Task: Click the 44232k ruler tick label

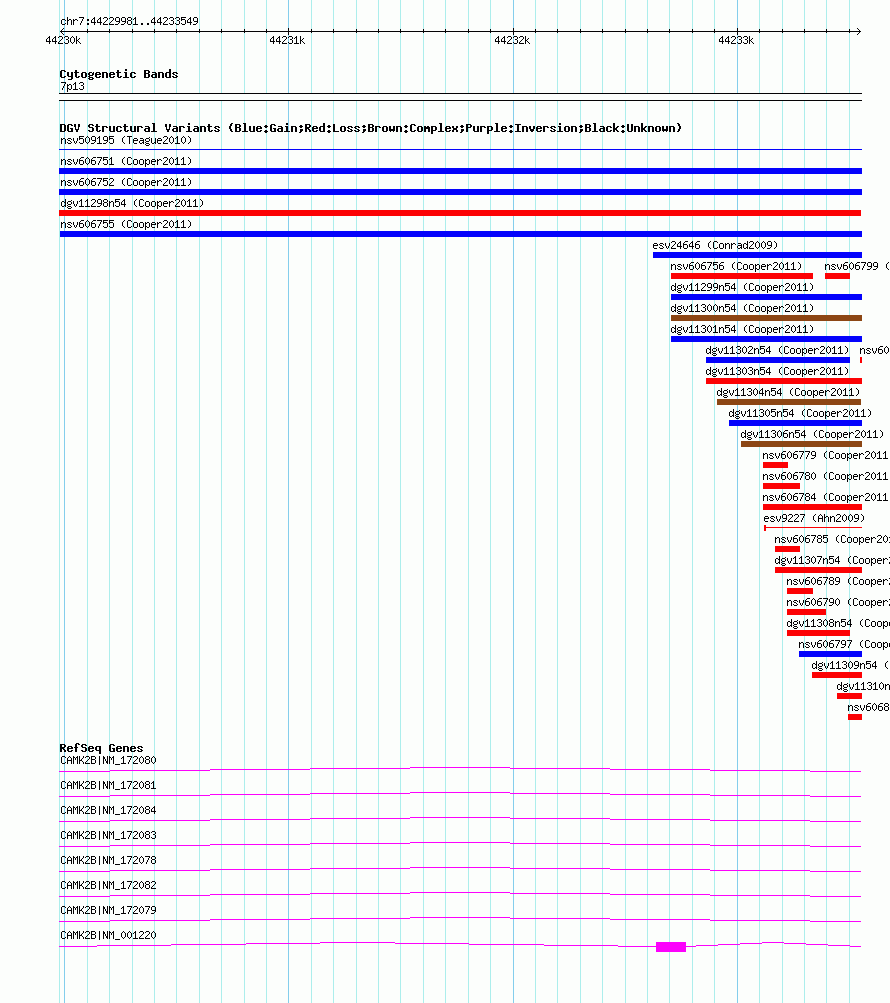Action: (x=512, y=40)
